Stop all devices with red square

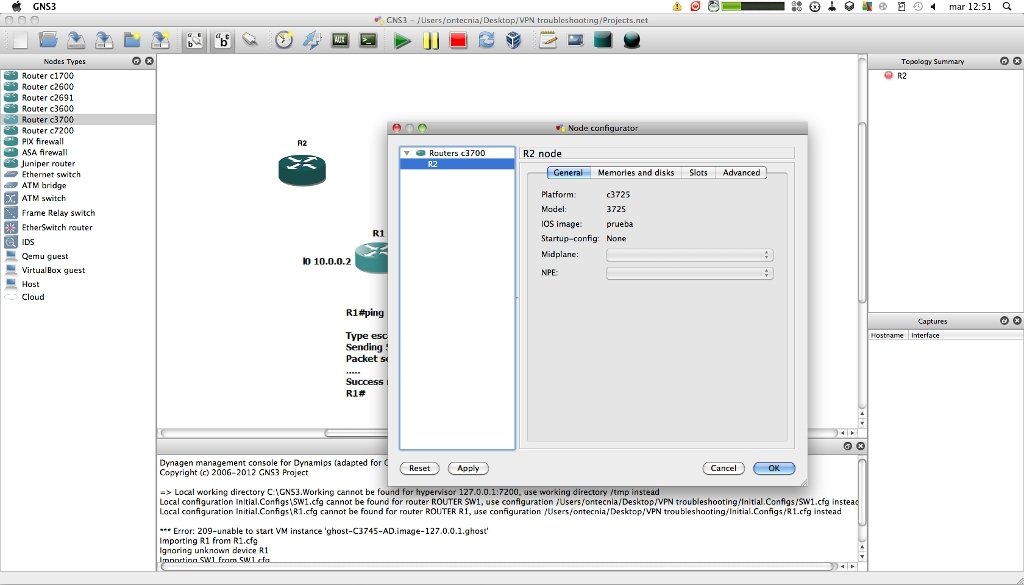(458, 41)
